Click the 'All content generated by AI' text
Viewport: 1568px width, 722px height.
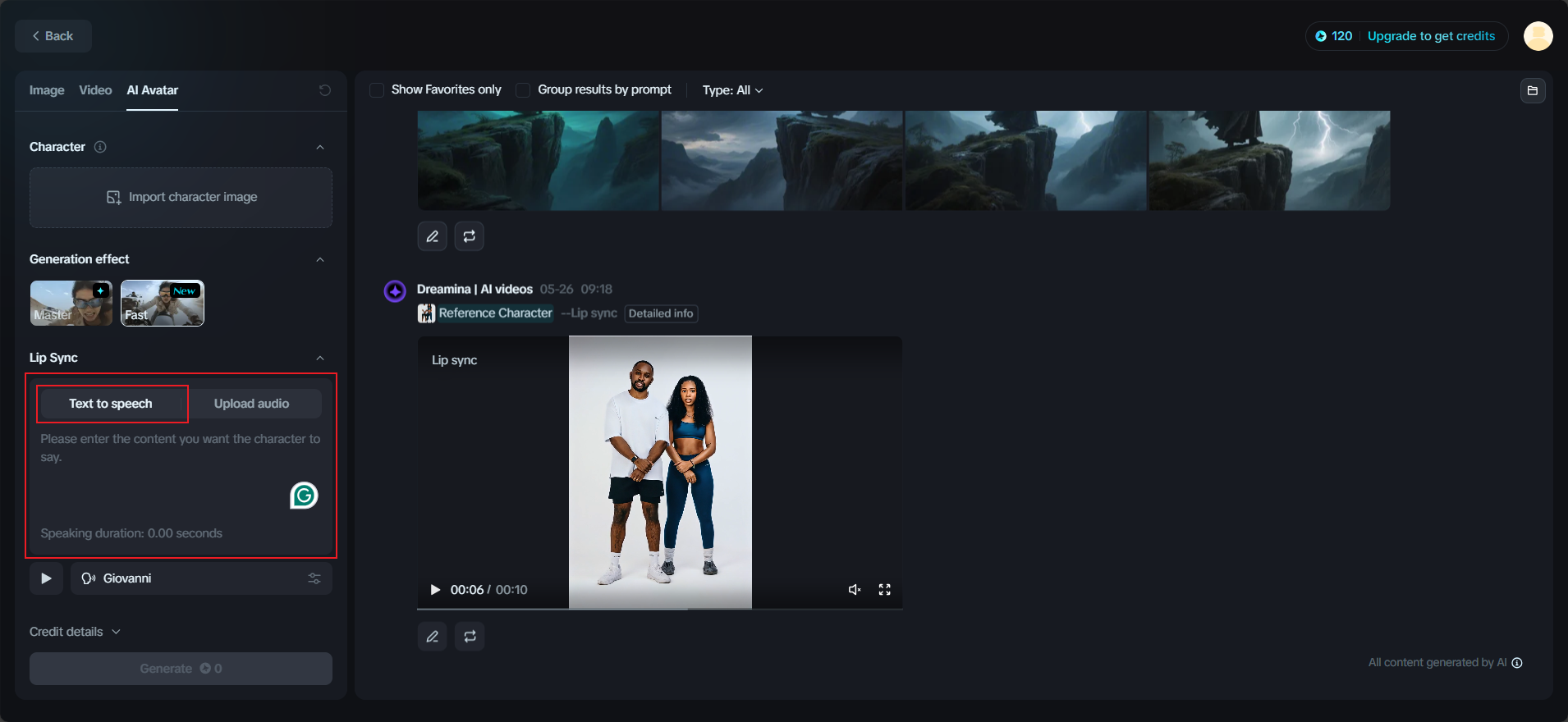pos(1437,663)
